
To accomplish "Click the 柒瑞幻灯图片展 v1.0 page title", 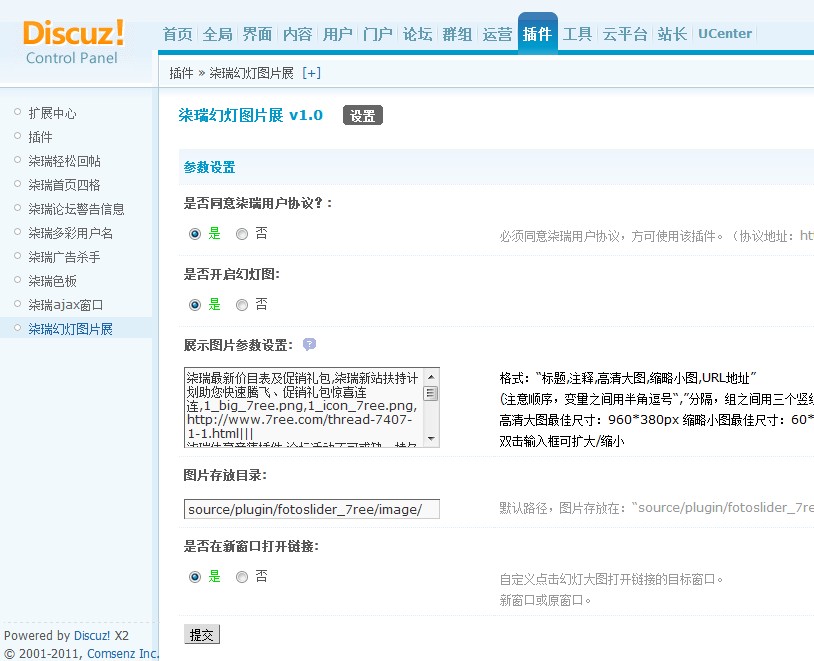I will (x=251, y=115).
